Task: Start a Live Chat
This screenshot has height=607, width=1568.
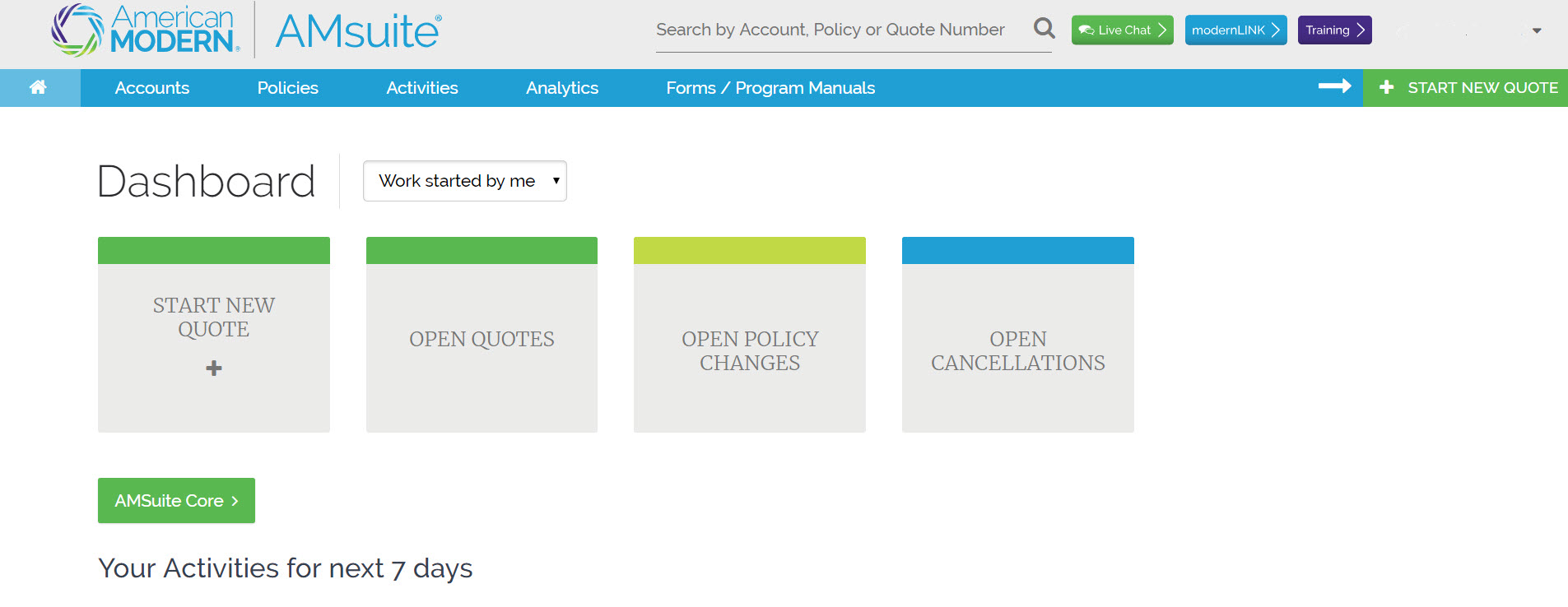Action: tap(1123, 30)
